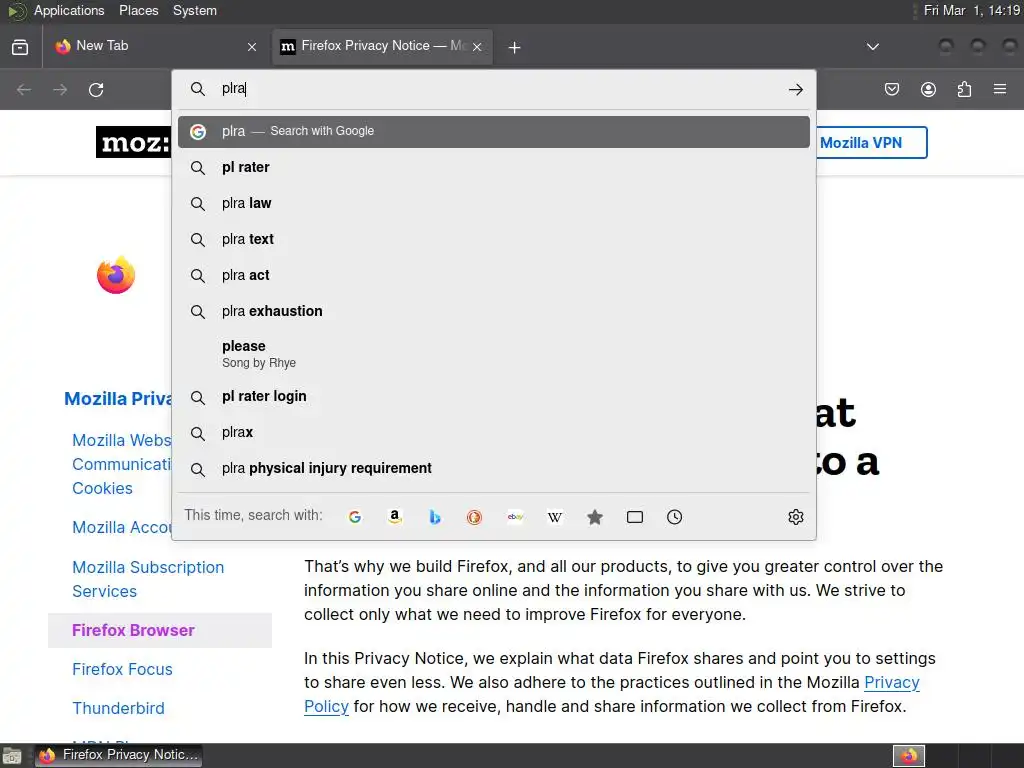Go forward to the next page
1024x768 pixels.
(60, 89)
